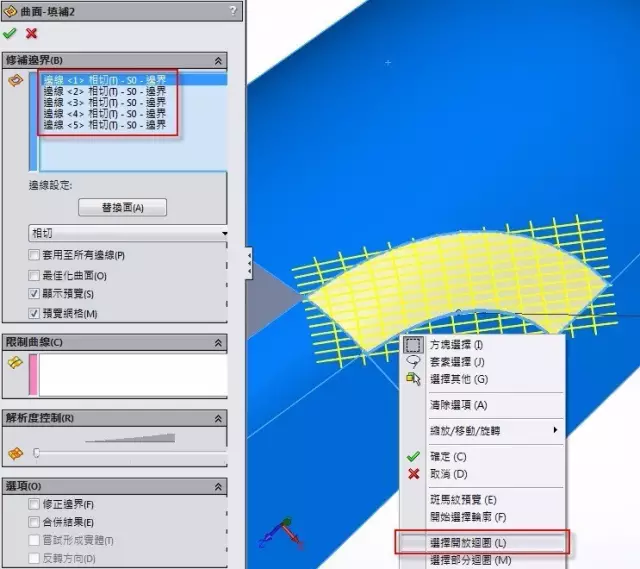
Task: Adjust the resolution control slider handle
Action: (x=36, y=453)
